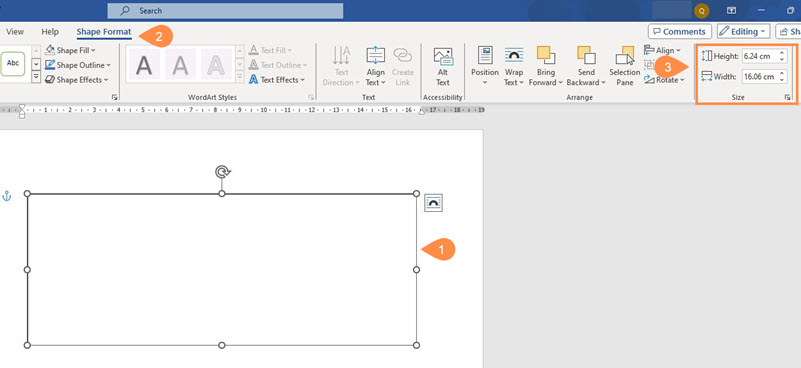This screenshot has height=368, width=801.
Task: Decrease shape Width with down spinner
Action: point(782,80)
